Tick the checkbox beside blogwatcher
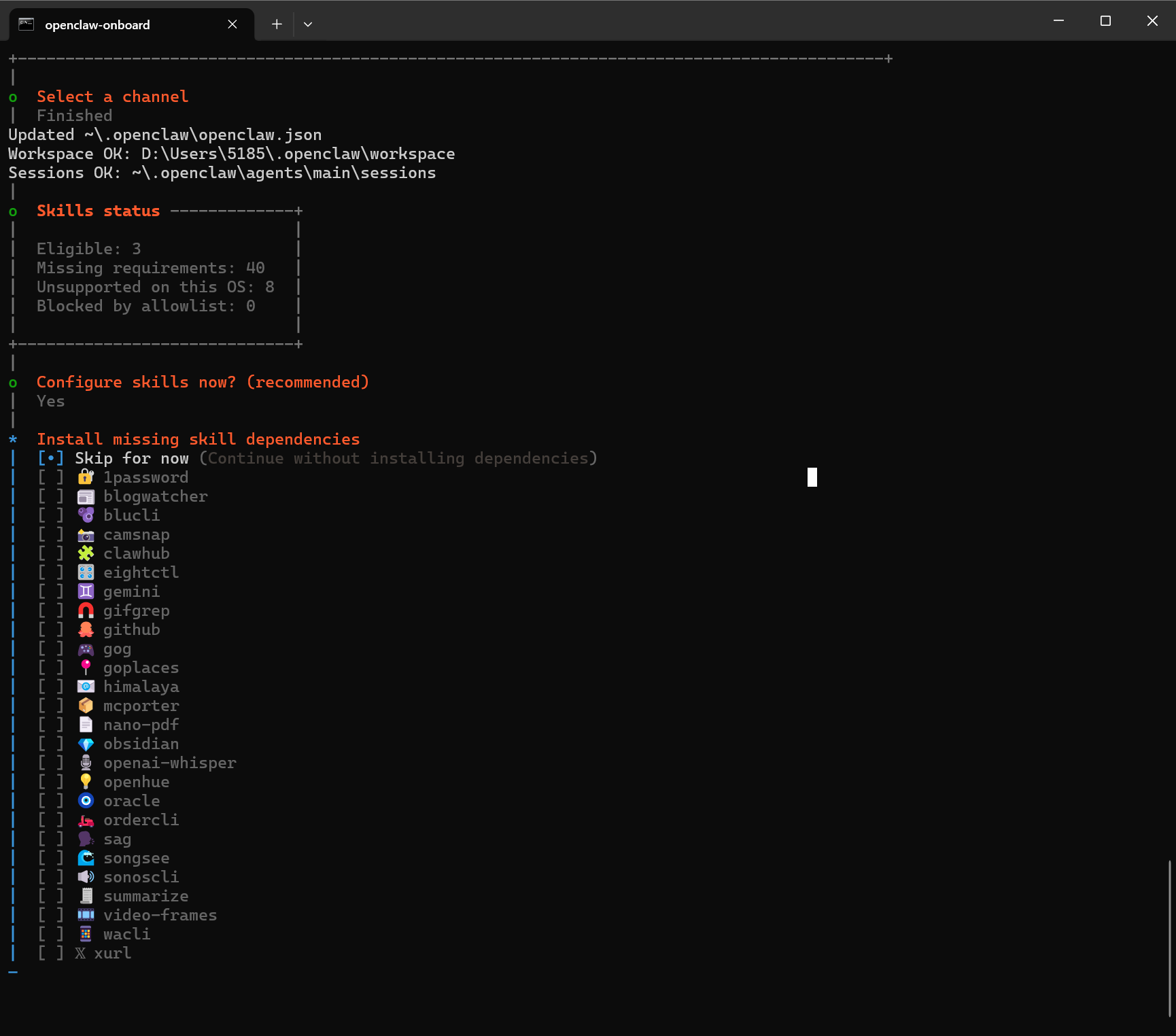Viewport: 1176px width, 1036px height. pyautogui.click(x=51, y=496)
